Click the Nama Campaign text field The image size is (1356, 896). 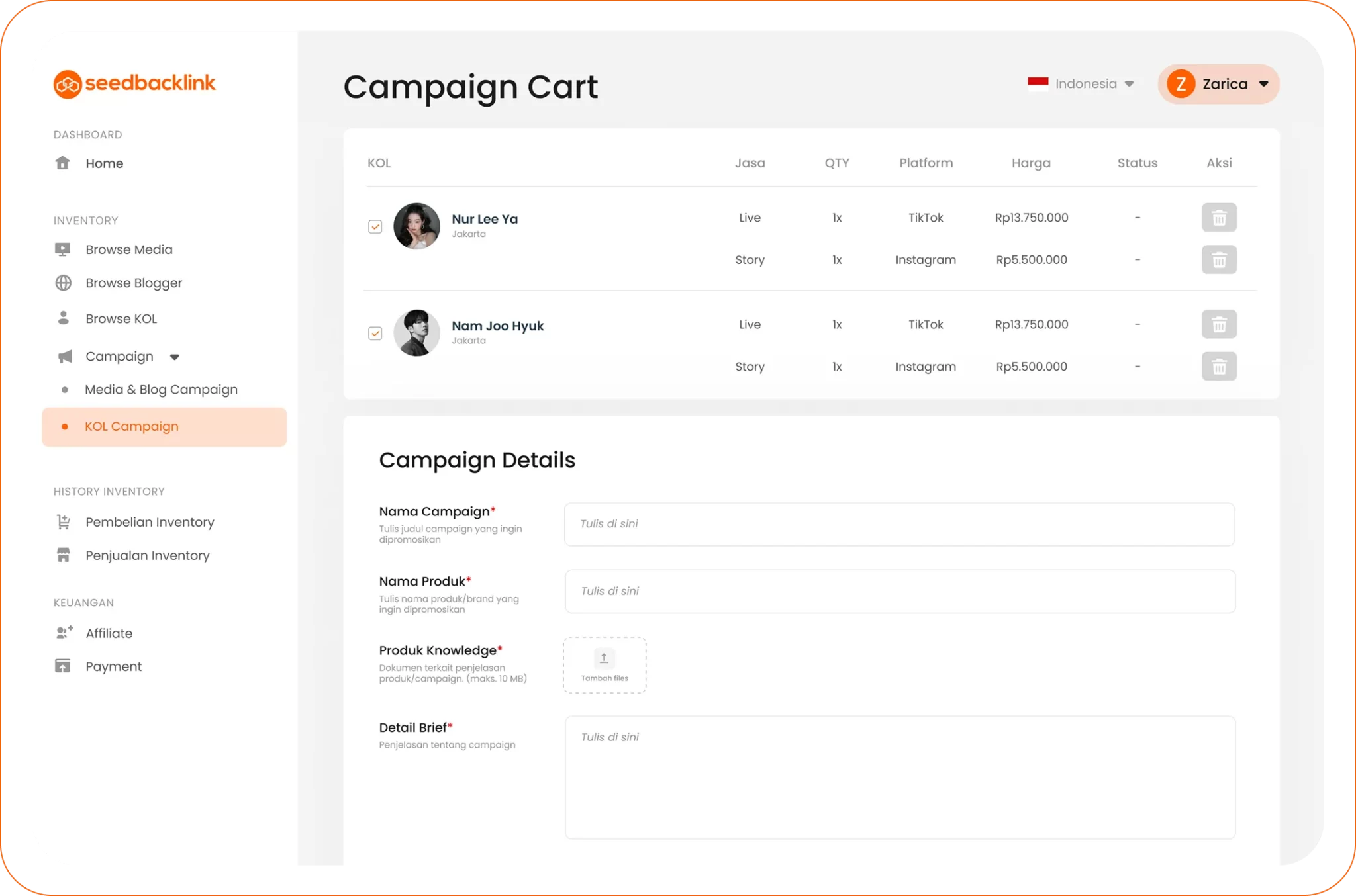(x=899, y=524)
